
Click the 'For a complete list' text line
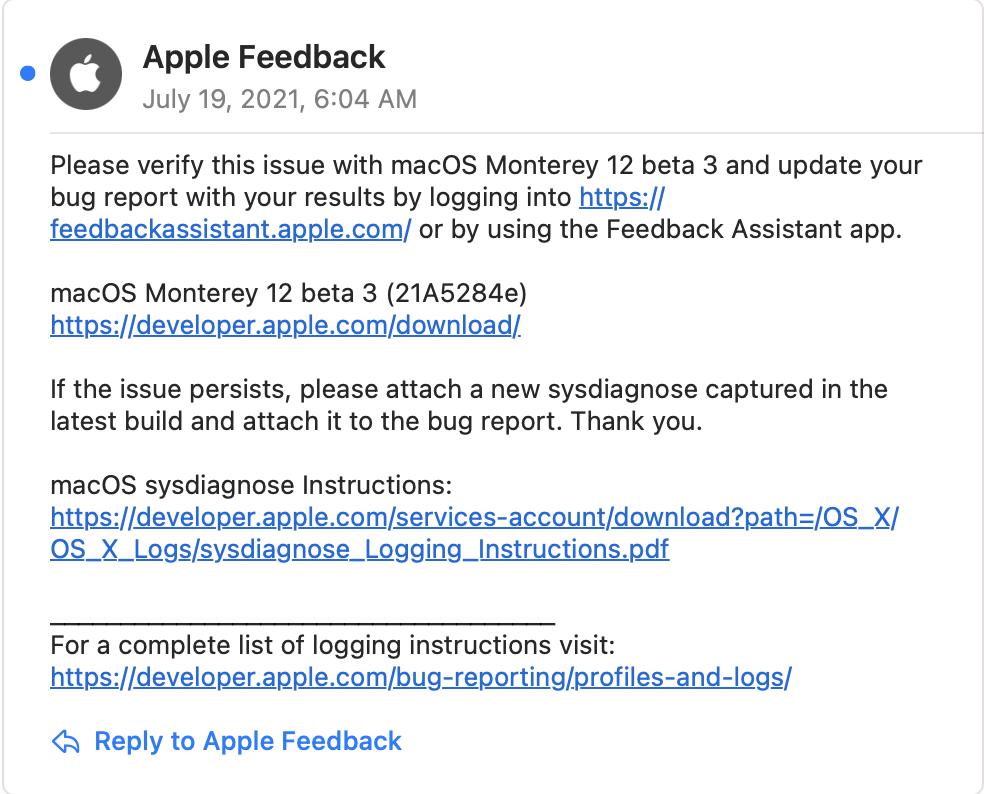(x=333, y=645)
